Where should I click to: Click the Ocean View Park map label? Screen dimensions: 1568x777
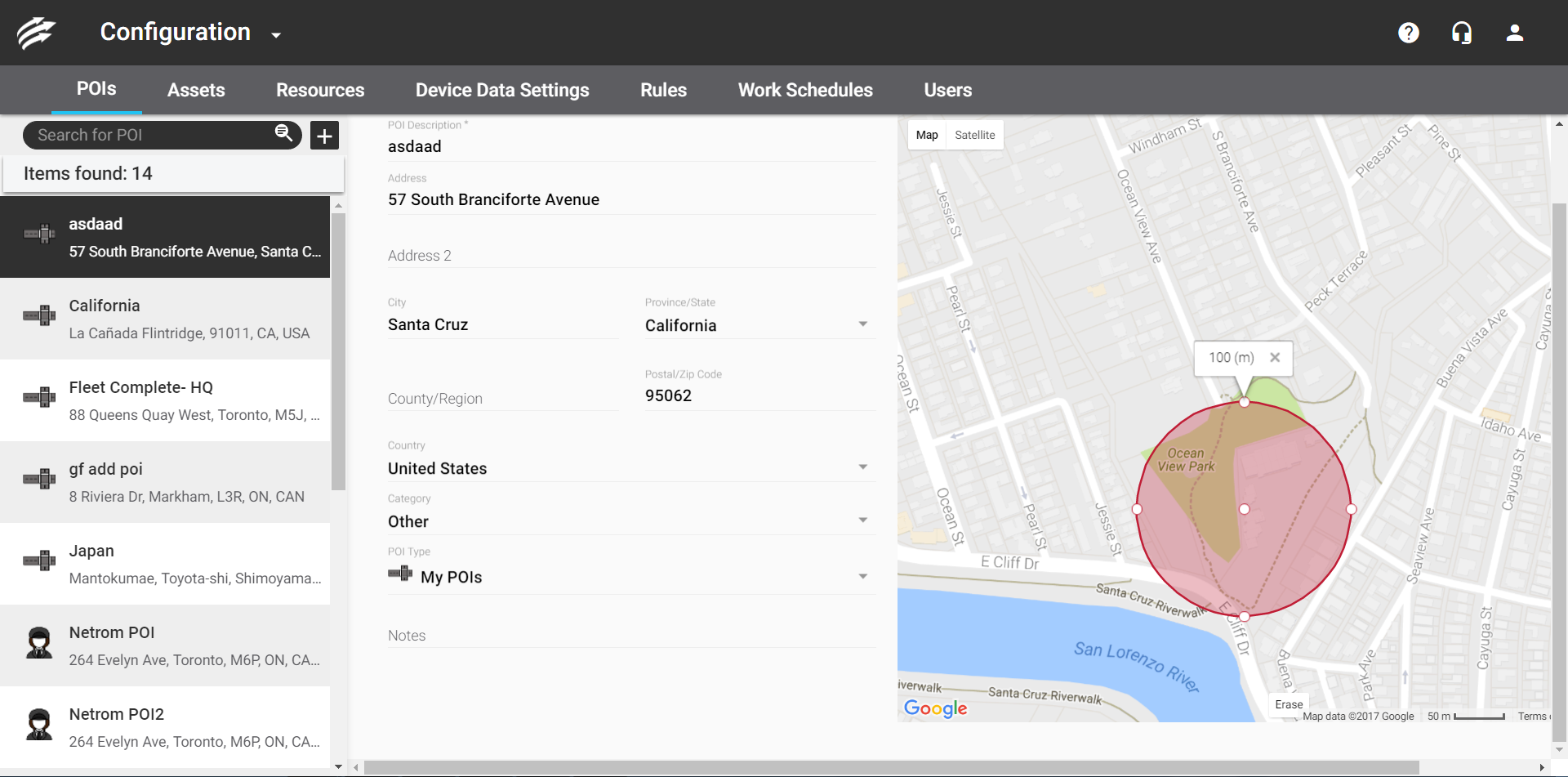tap(1186, 459)
